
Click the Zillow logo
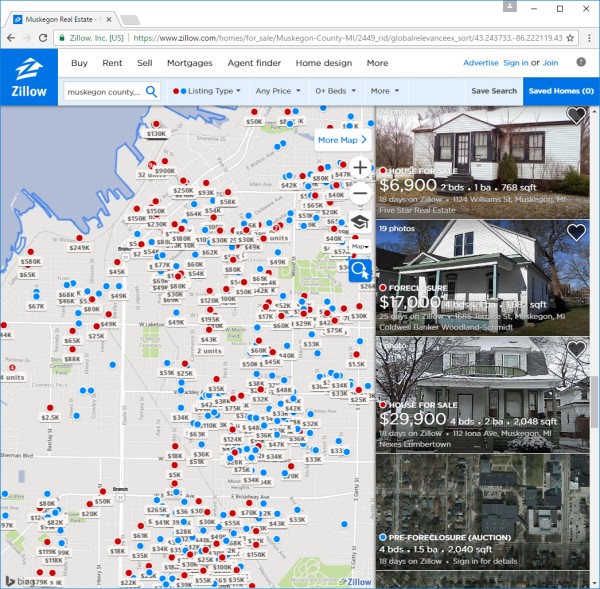[x=29, y=77]
